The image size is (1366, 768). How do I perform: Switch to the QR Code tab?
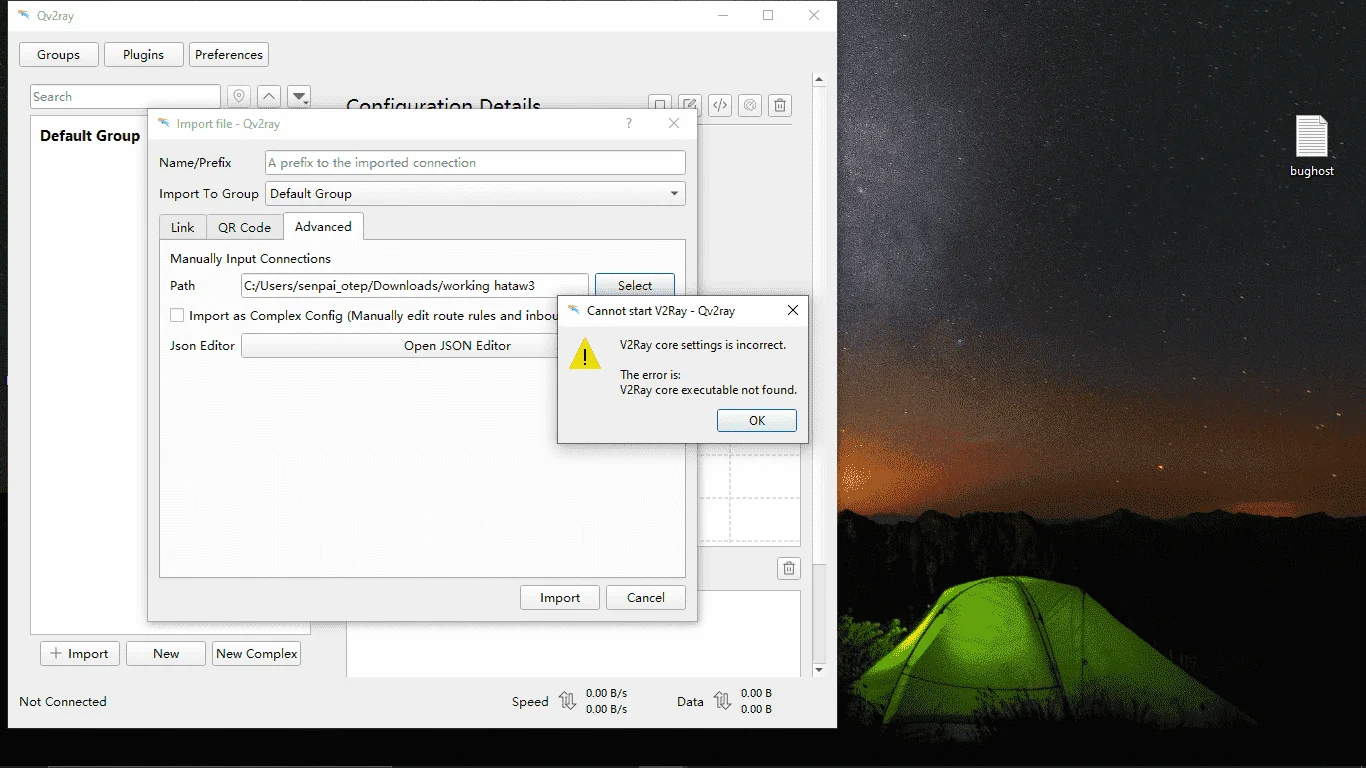(x=244, y=227)
